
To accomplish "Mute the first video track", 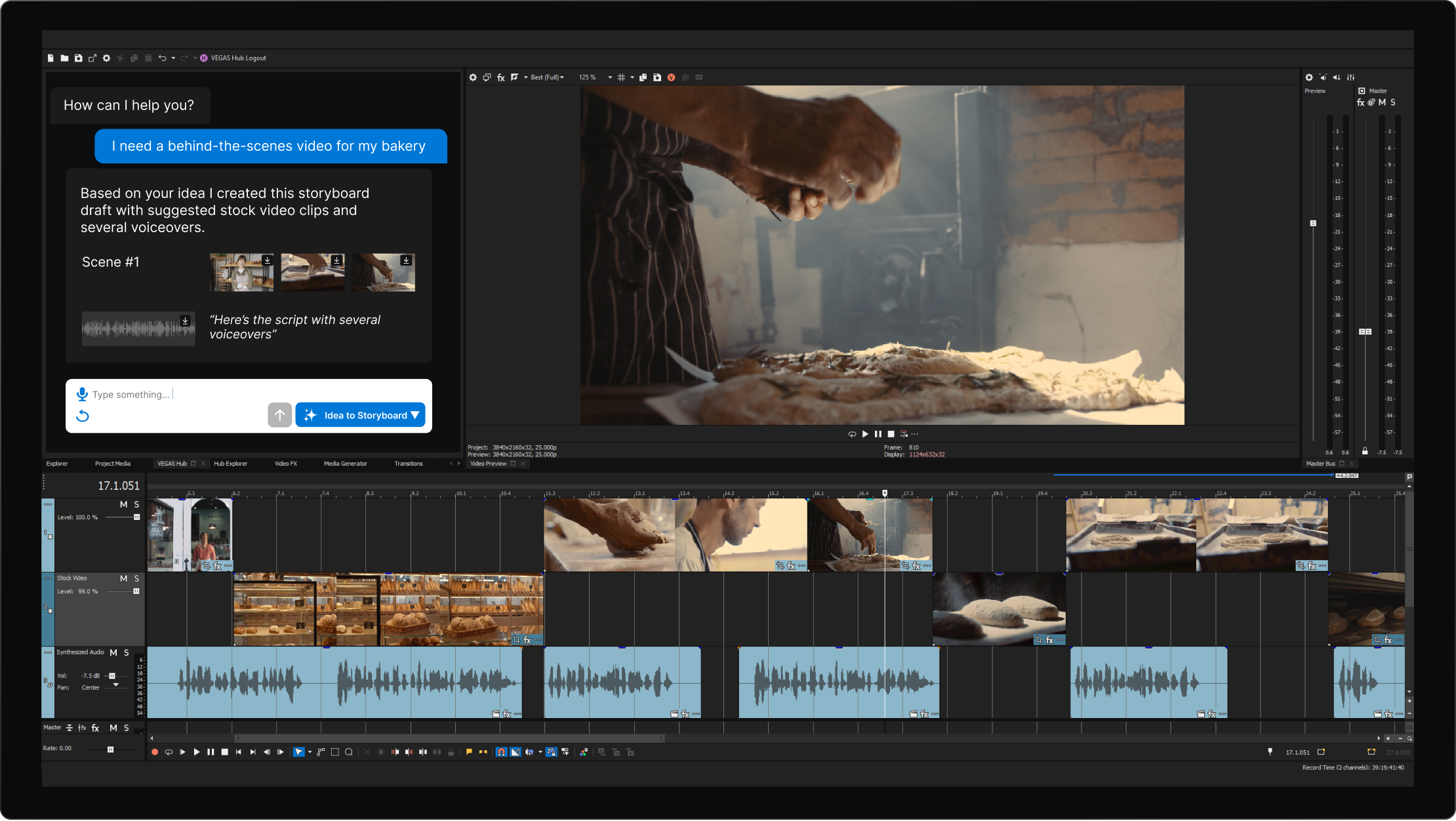I will 123,504.
